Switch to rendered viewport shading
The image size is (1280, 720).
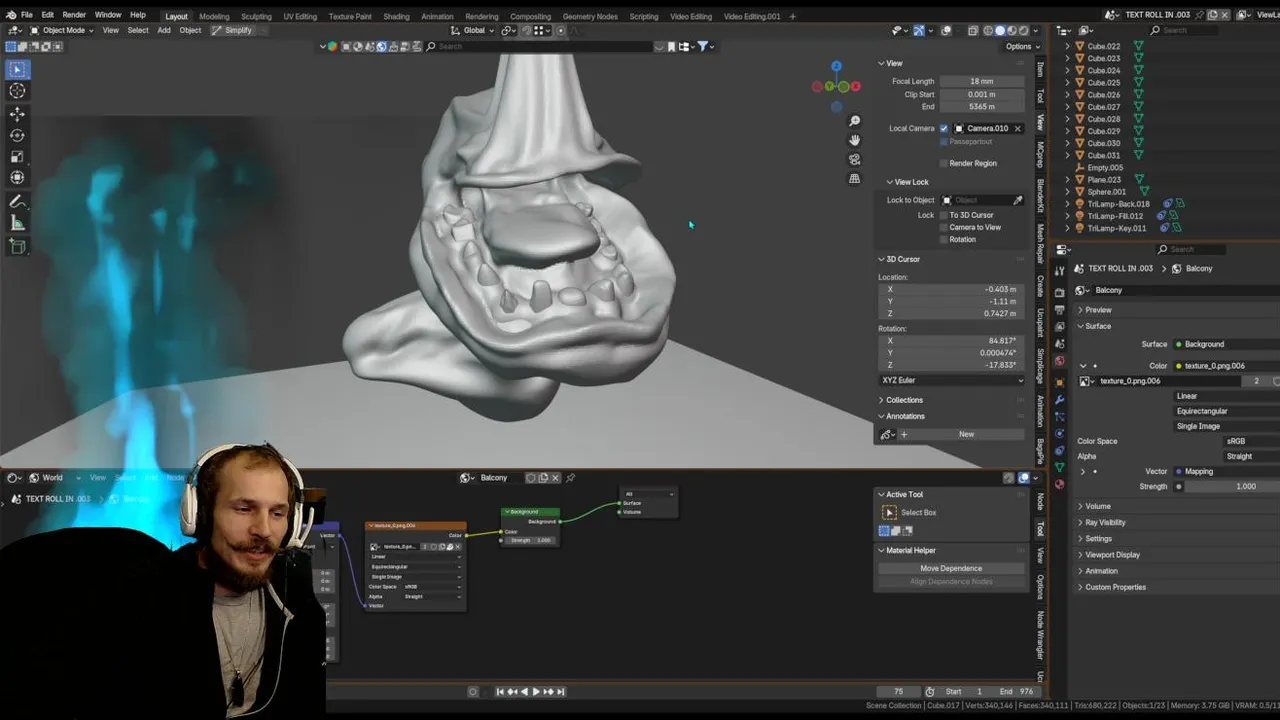tap(1026, 30)
